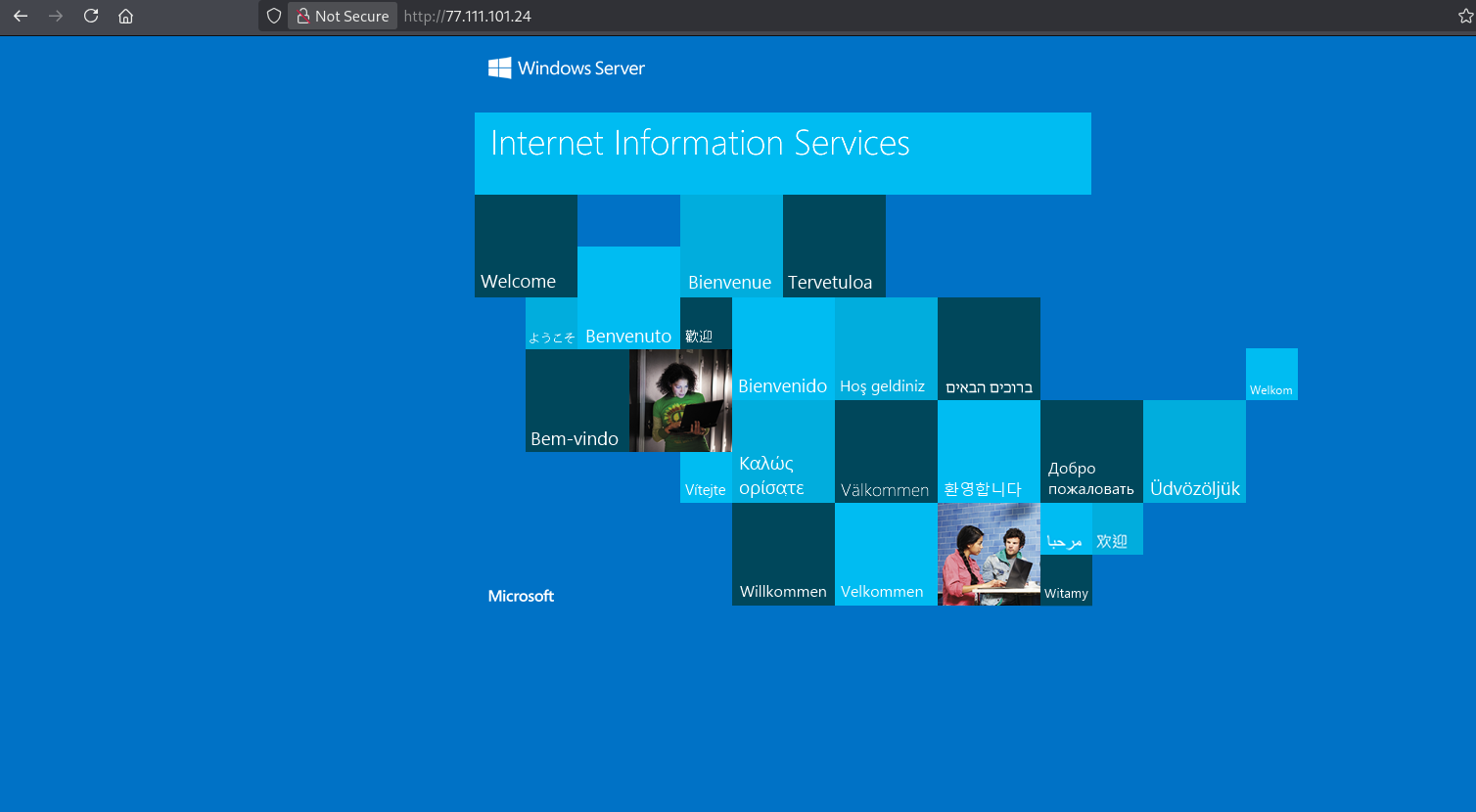Select the Välkommen tile

pos(886,451)
